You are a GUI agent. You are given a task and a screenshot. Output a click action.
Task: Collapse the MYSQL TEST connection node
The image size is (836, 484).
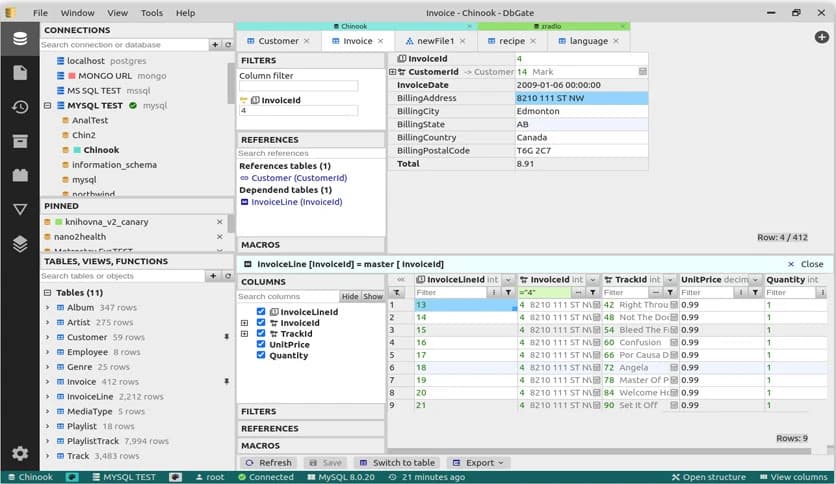[47, 105]
